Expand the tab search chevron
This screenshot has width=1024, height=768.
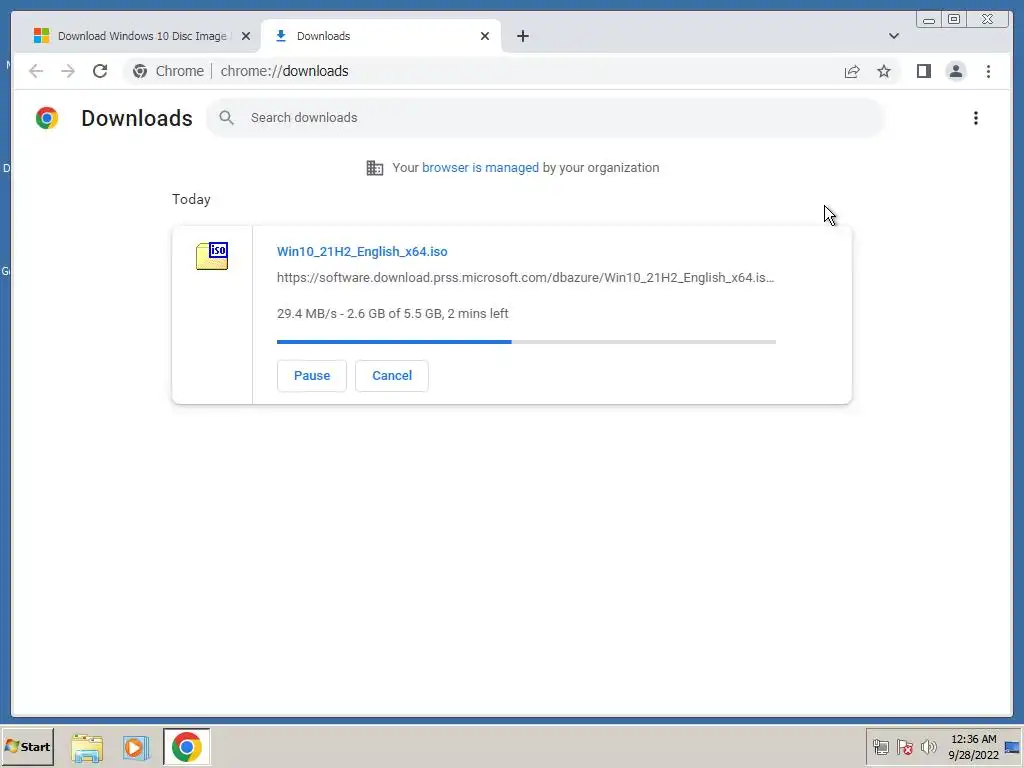(x=893, y=36)
